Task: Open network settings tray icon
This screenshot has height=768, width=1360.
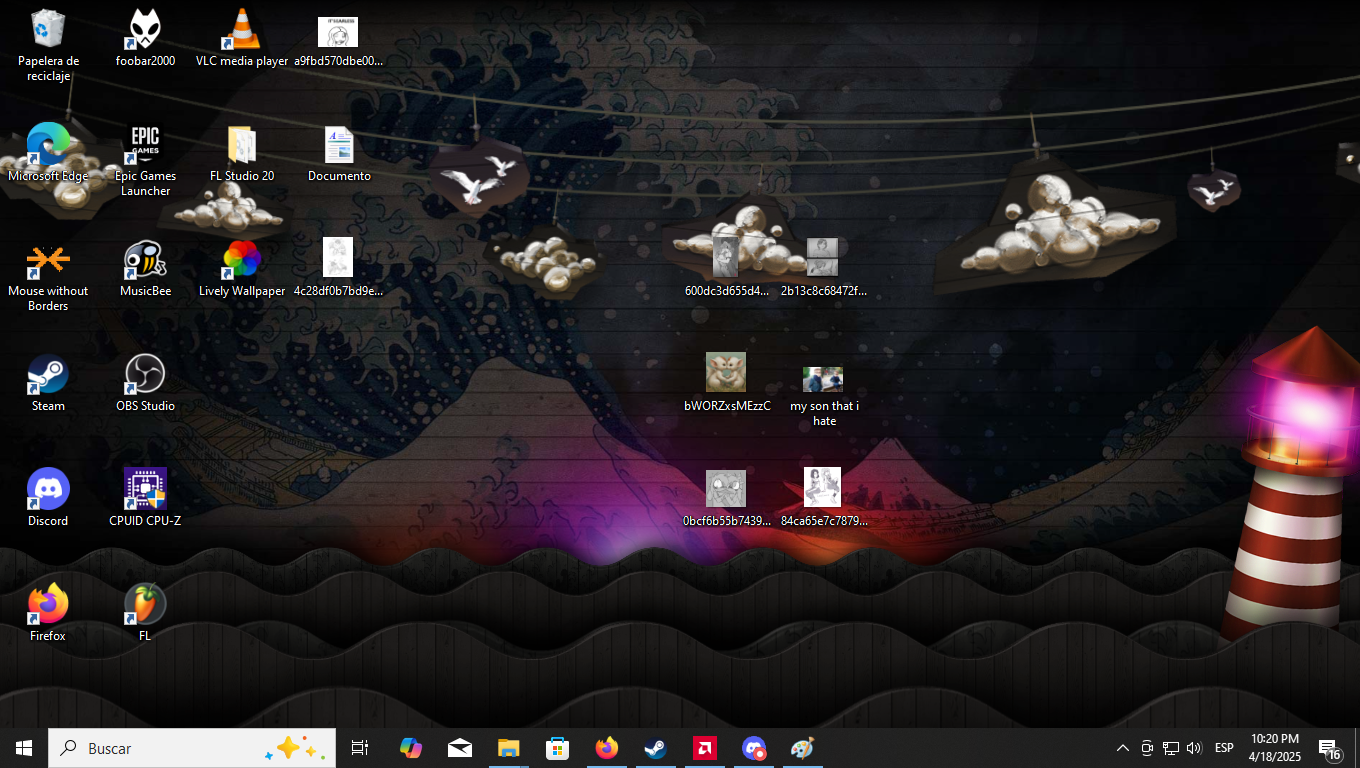Action: [1170, 748]
